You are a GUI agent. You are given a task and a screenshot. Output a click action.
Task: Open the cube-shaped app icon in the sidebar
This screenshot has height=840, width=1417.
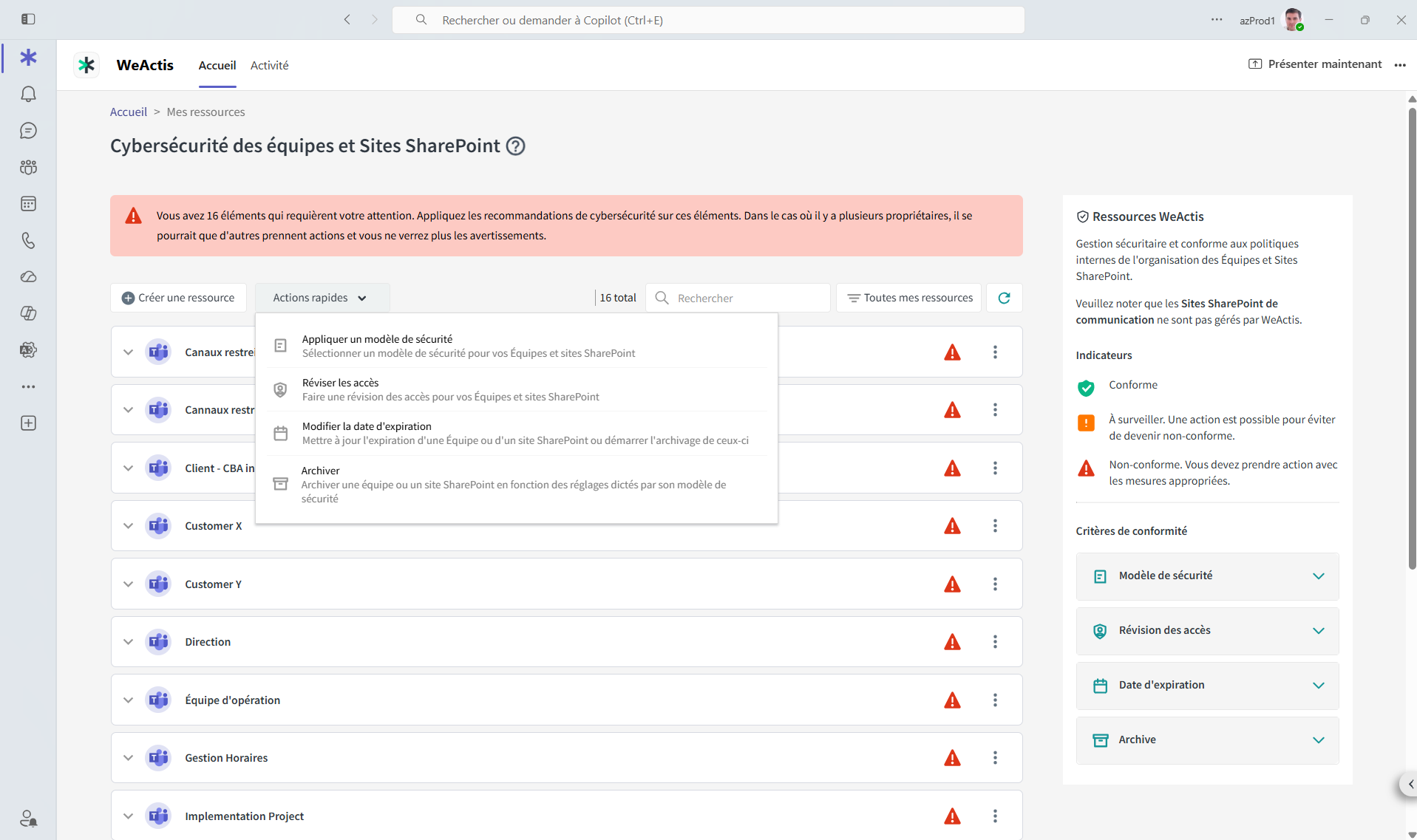point(28,350)
